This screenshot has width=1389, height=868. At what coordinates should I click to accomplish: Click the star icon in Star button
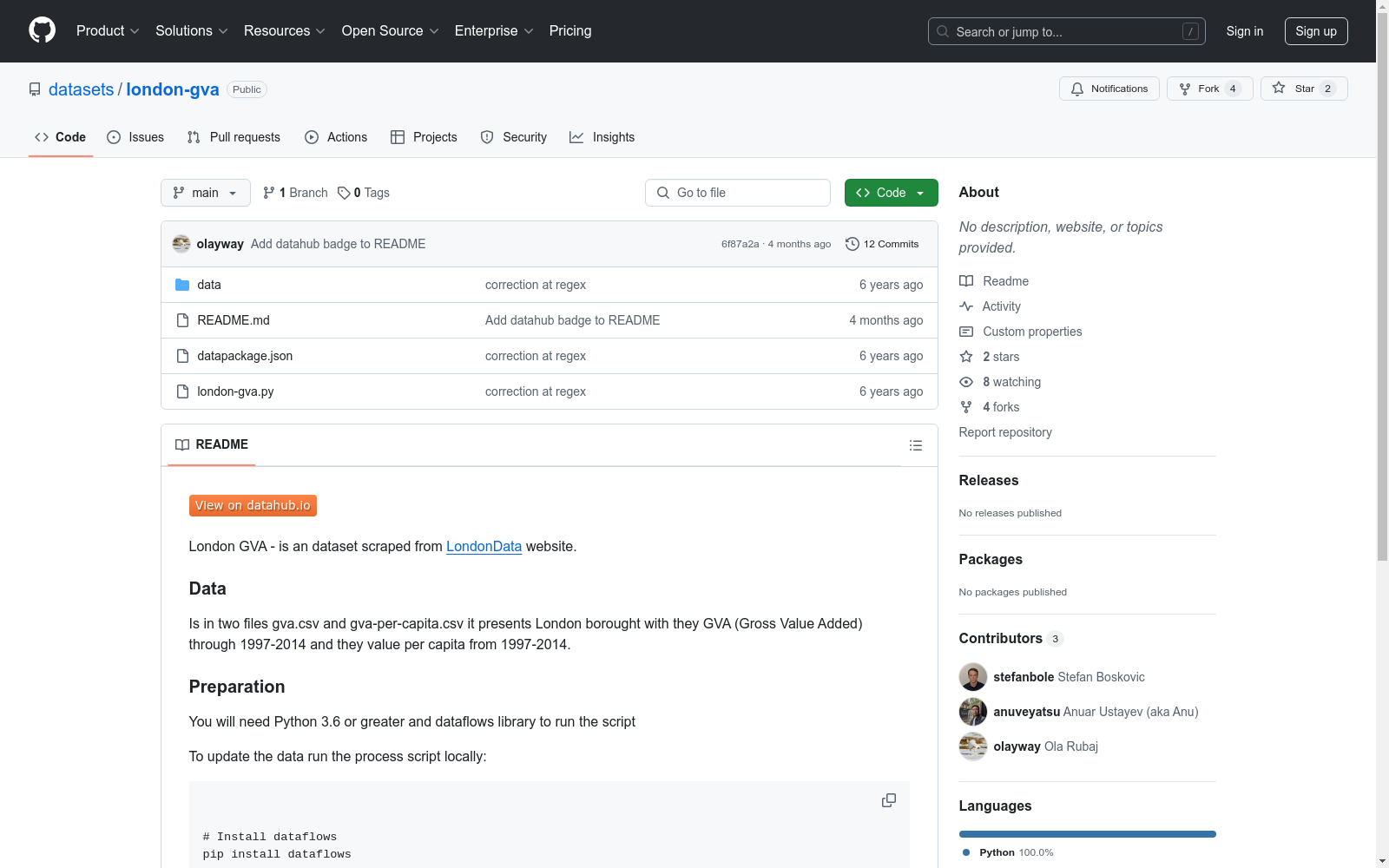[1279, 88]
